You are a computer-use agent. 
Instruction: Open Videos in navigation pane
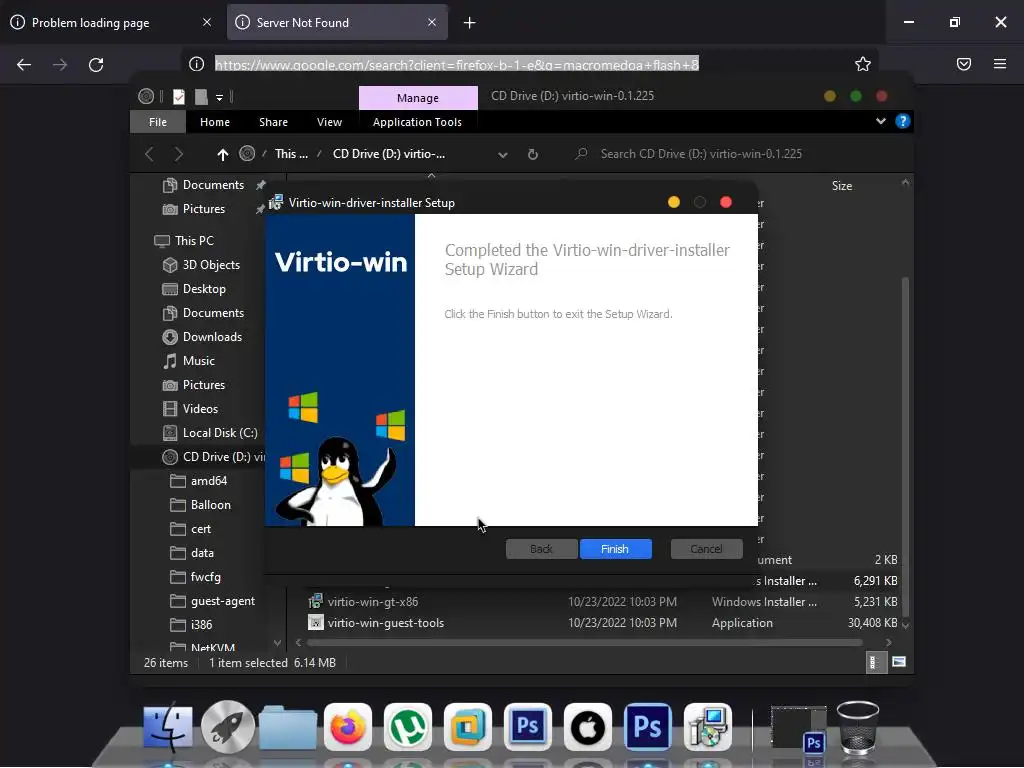[x=200, y=409]
